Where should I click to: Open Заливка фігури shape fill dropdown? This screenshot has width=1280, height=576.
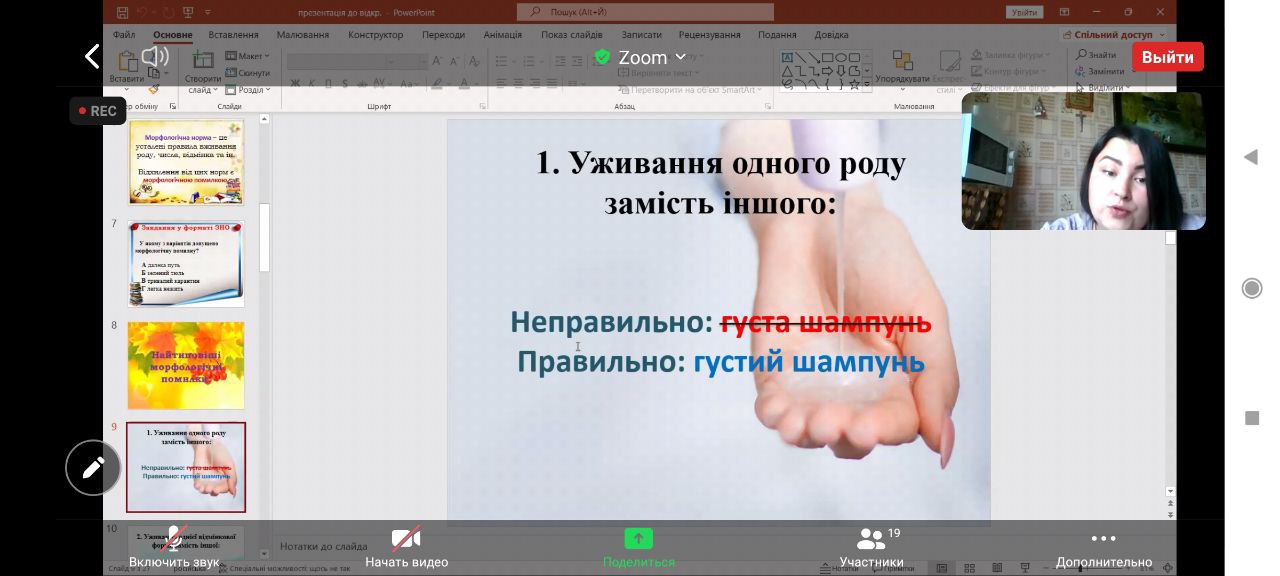[x=1012, y=55]
